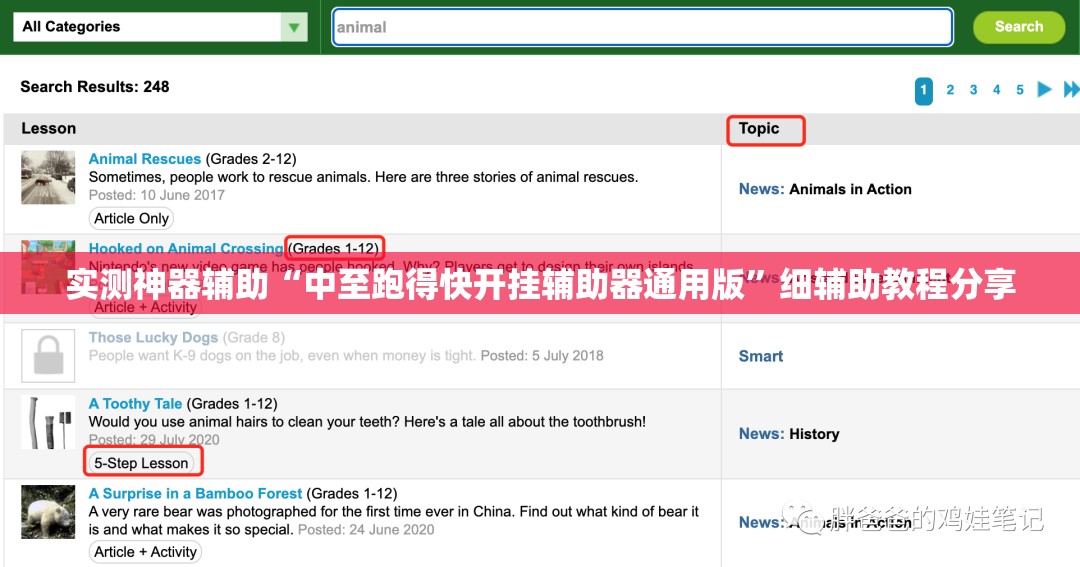Click the (Grade 8) text
Viewport: 1080px width, 567px height.
pos(253,338)
